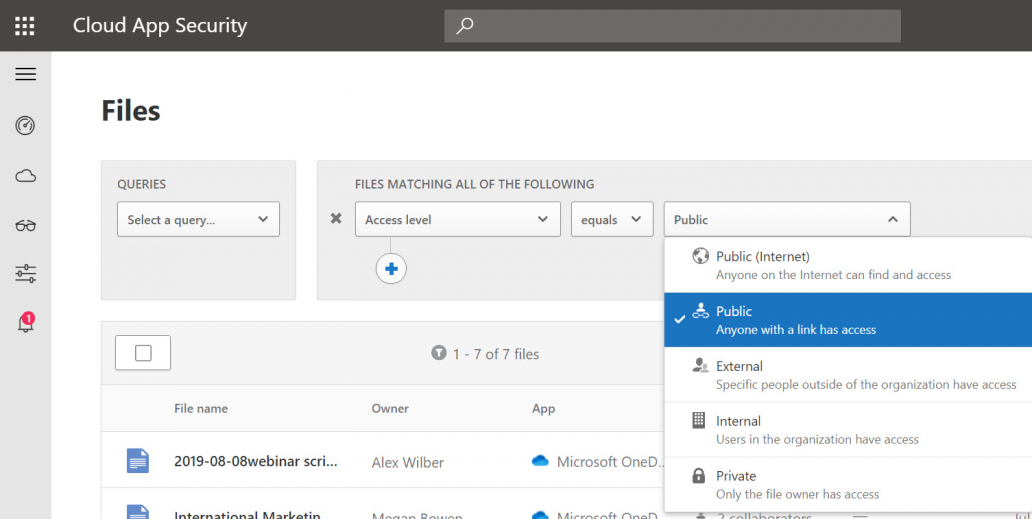Open the Select a query dropdown
The image size is (1032, 519).
pos(198,219)
